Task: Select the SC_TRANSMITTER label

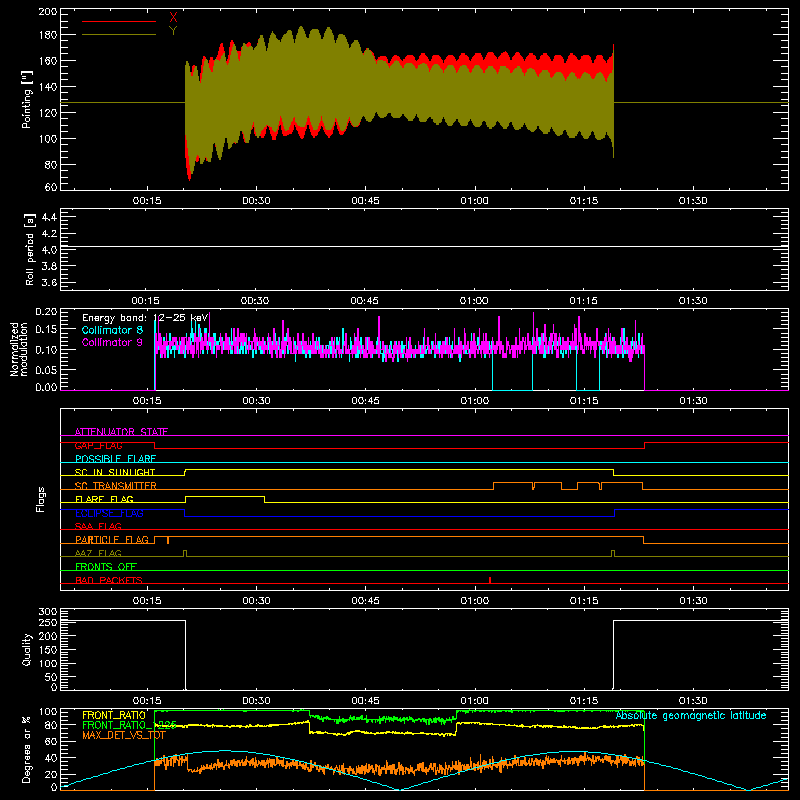Action: pos(116,486)
